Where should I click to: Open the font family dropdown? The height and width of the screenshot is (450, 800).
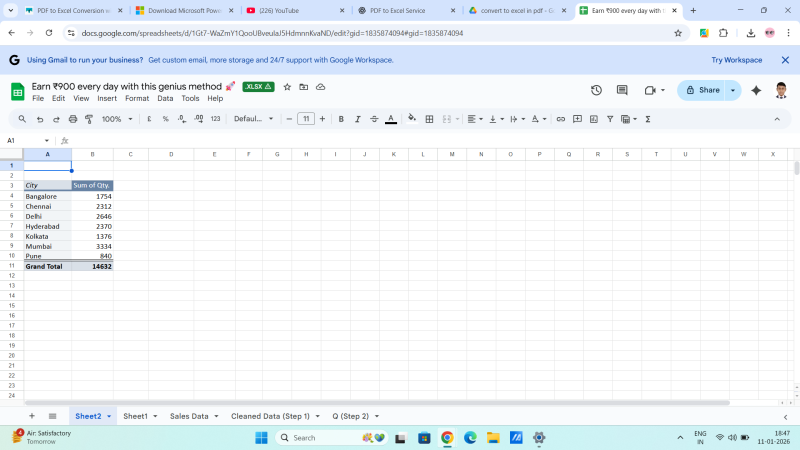(252, 119)
